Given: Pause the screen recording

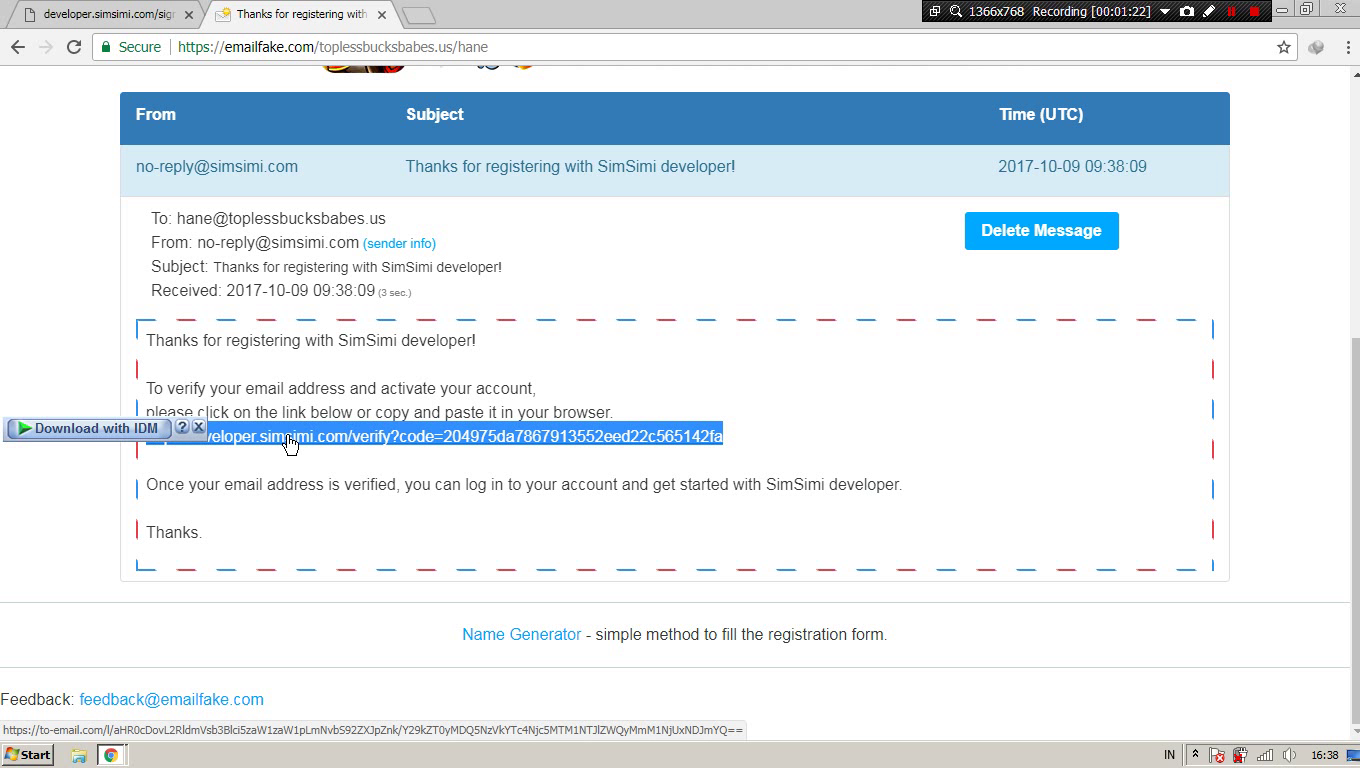Looking at the screenshot, I should point(1232,11).
